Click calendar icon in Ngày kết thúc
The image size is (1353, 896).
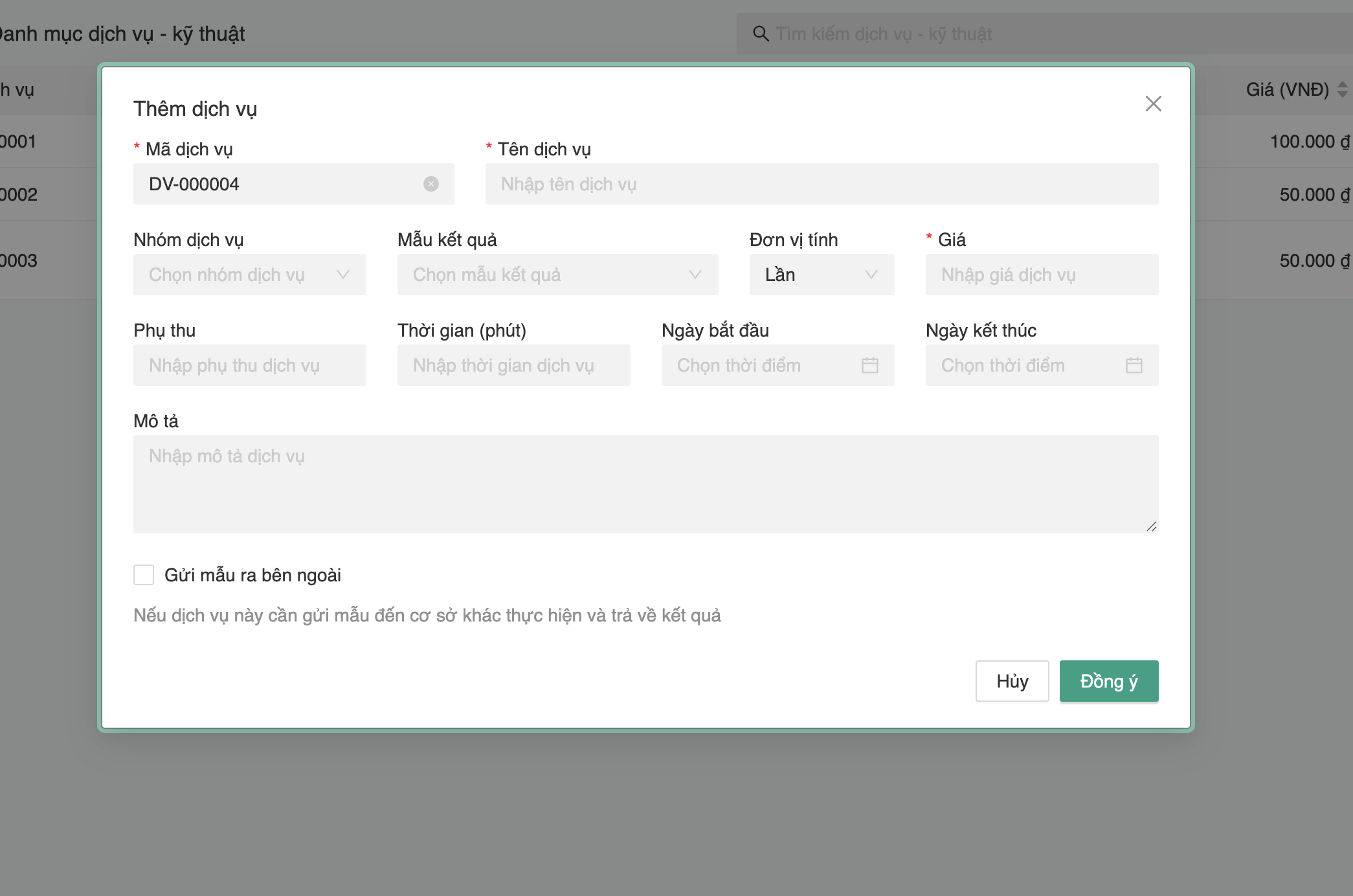coord(1134,365)
